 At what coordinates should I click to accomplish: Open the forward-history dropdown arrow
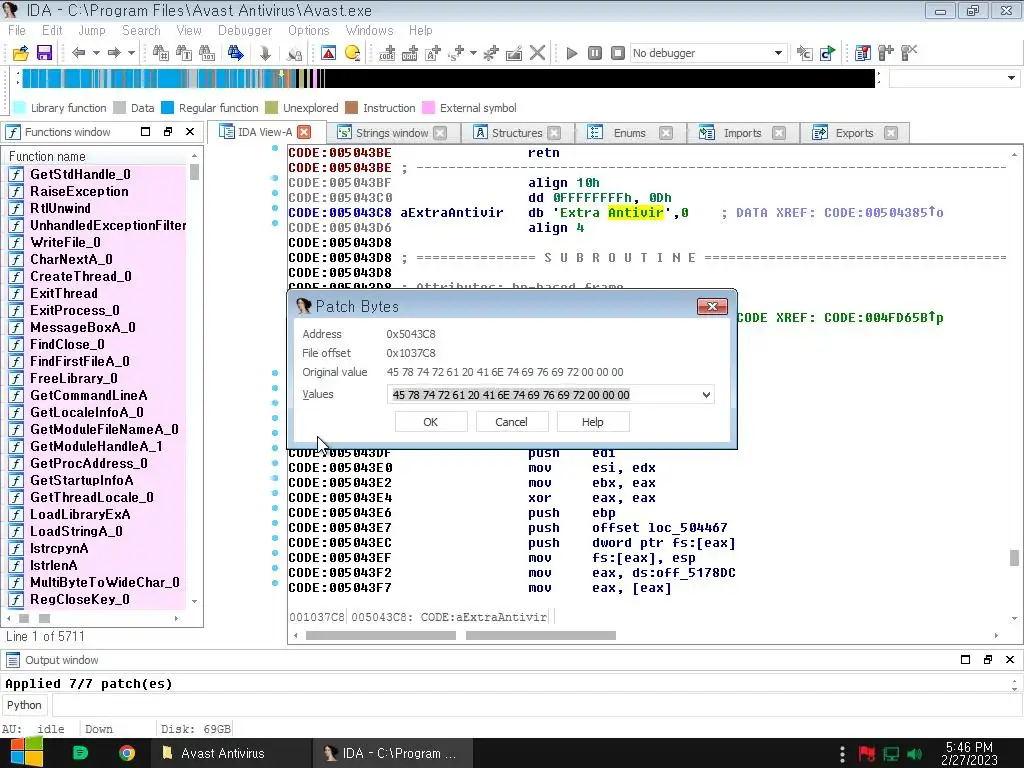pos(131,53)
